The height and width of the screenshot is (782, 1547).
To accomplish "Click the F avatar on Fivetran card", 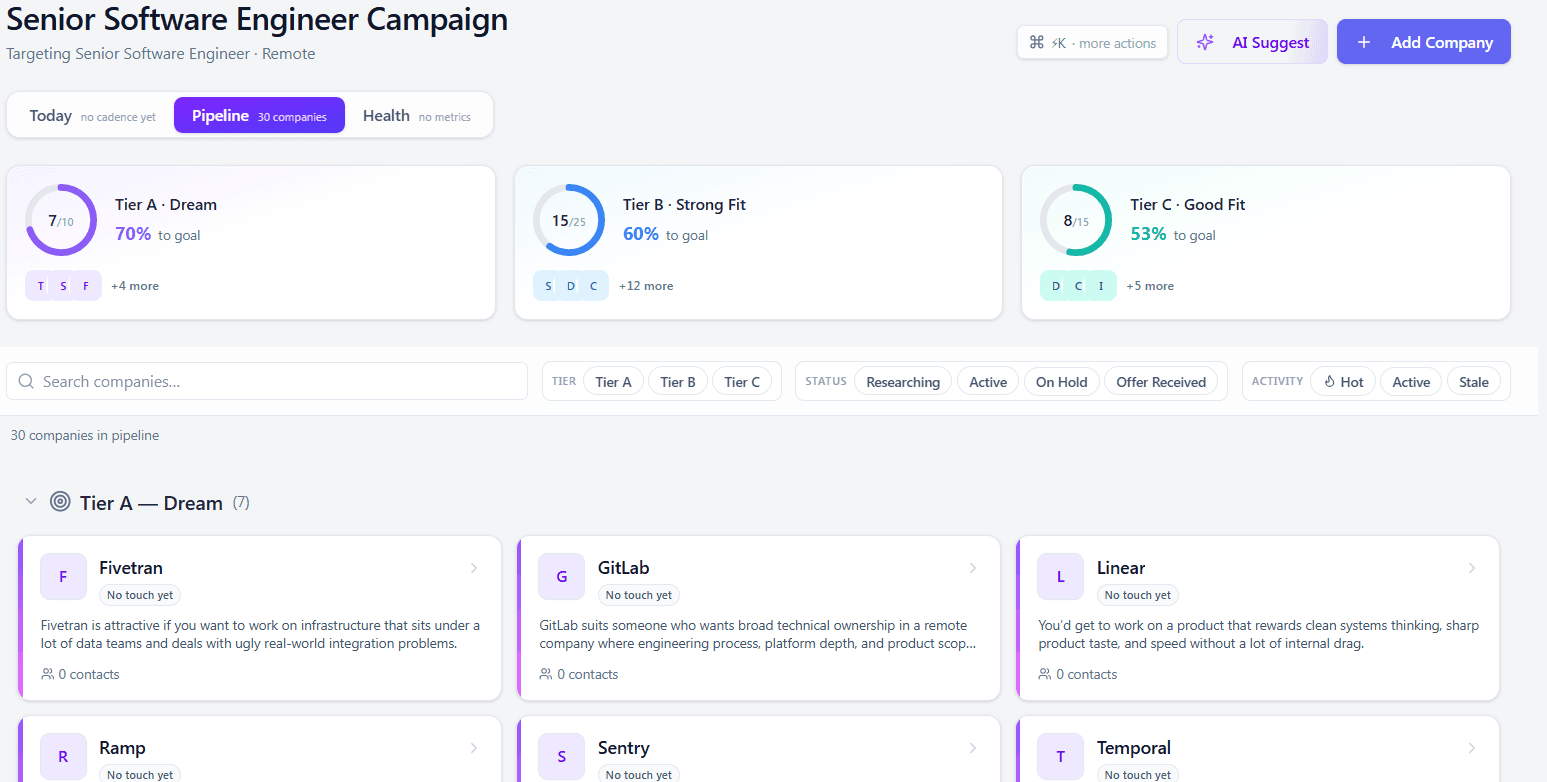I will point(63,576).
